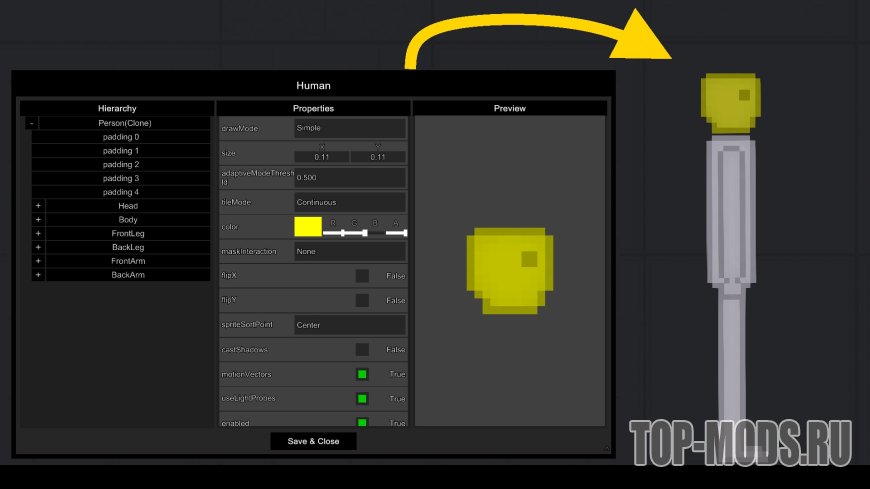Select the BackArm hierarchy item
Viewport: 870px width, 489px height.
[128, 275]
